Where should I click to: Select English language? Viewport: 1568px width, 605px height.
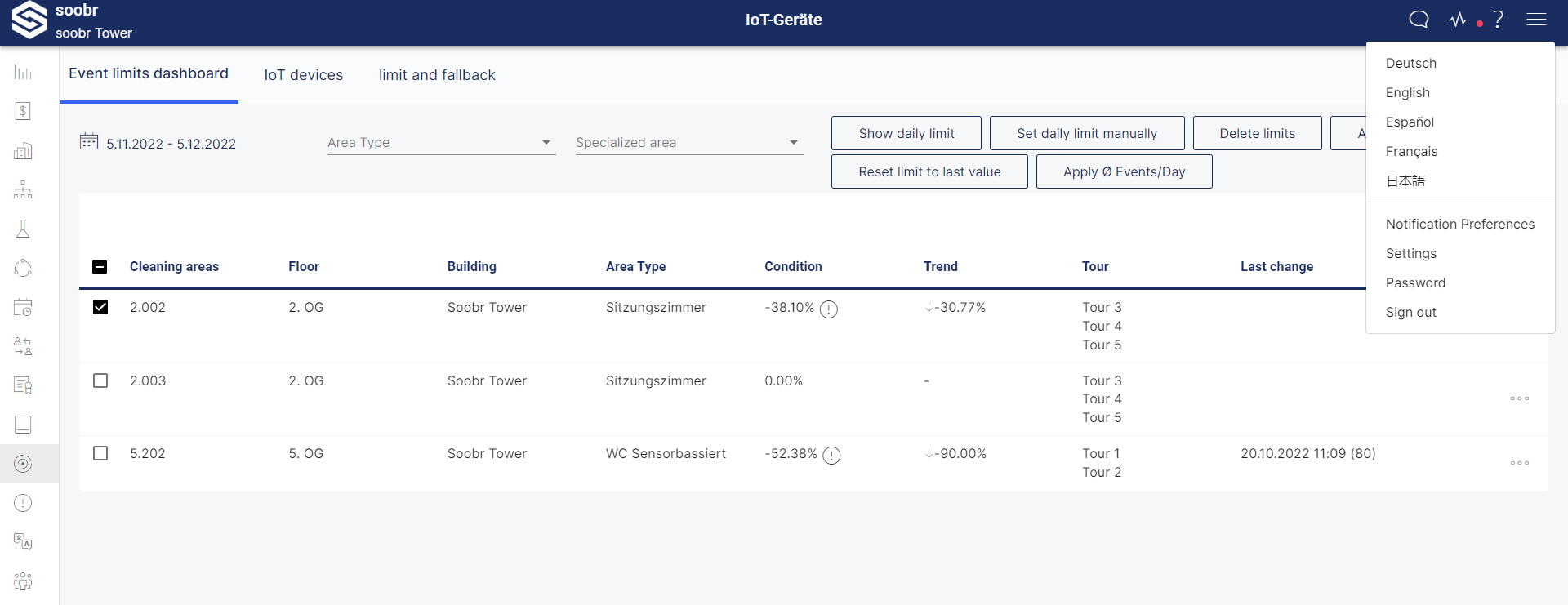pyautogui.click(x=1407, y=93)
